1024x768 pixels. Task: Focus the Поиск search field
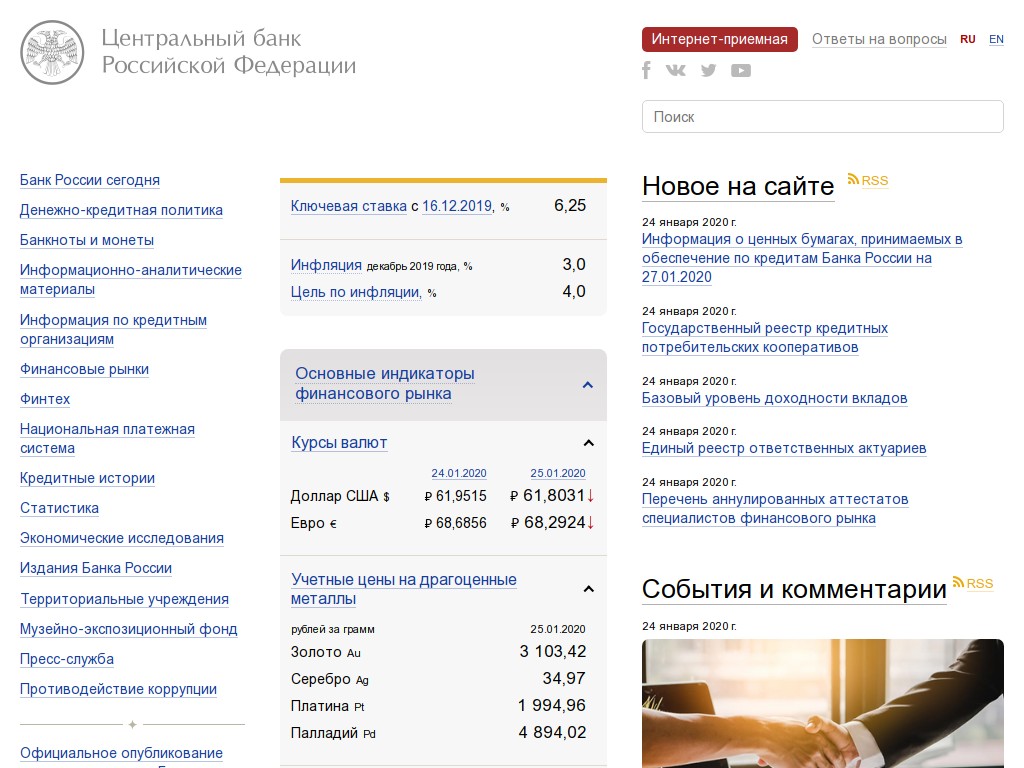[822, 116]
